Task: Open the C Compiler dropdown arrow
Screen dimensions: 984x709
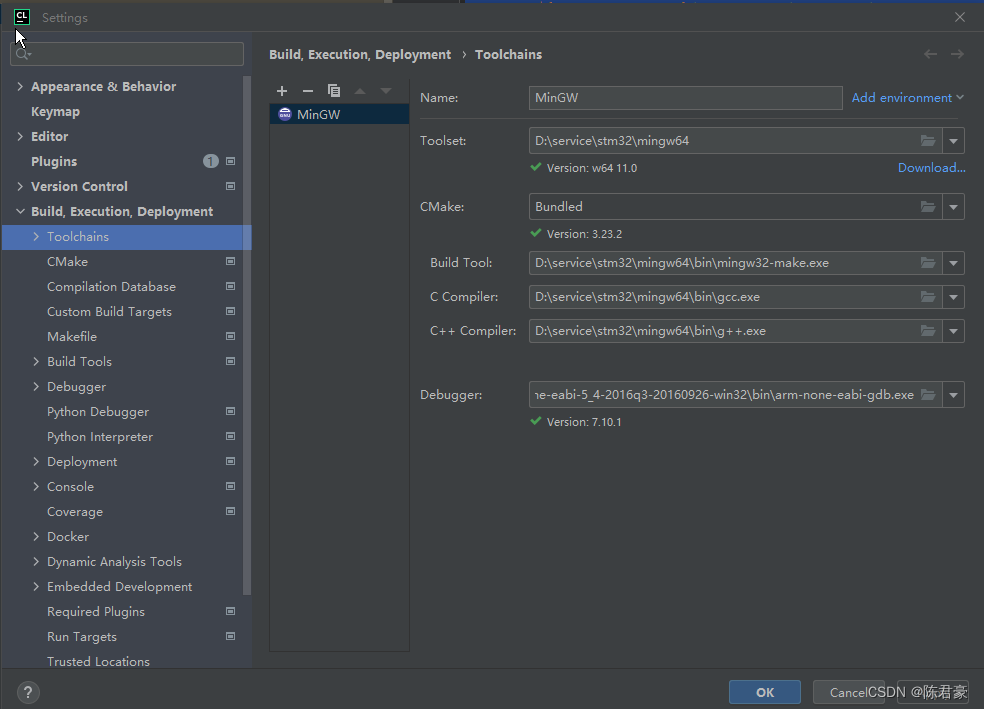Action: (953, 297)
